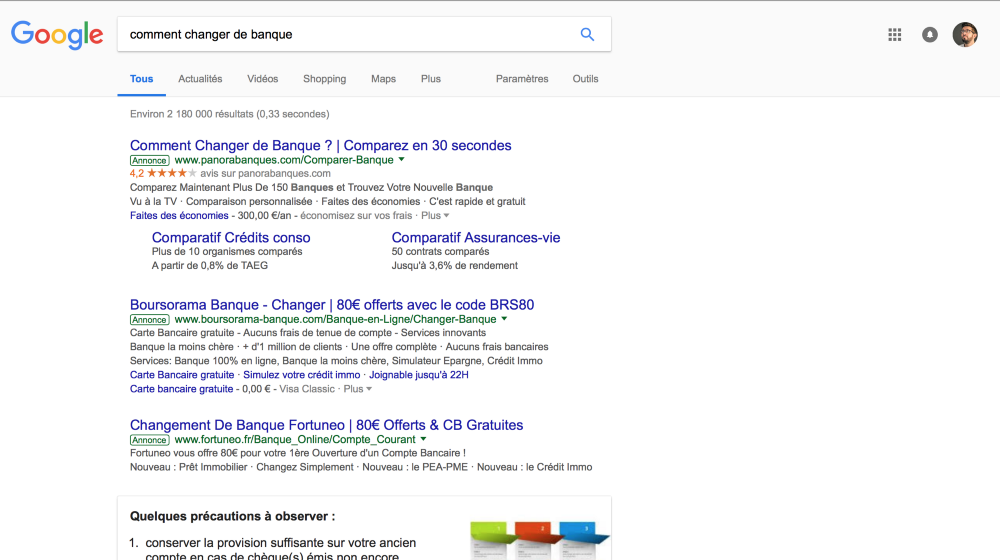Click '50 contrats comparés' text

(441, 251)
